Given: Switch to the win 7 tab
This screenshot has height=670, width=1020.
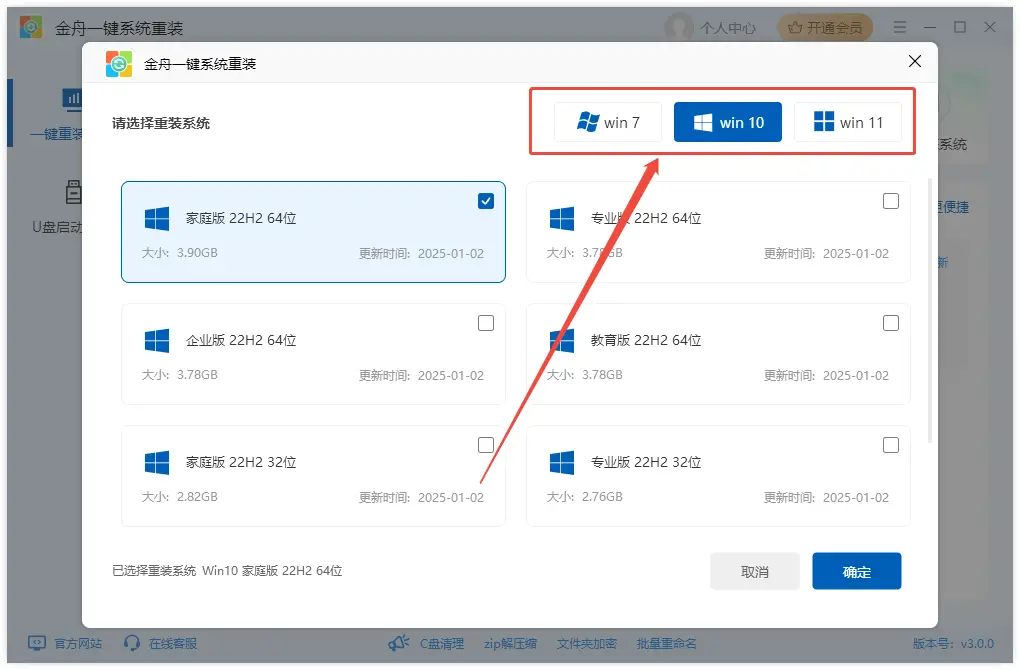Looking at the screenshot, I should point(608,122).
